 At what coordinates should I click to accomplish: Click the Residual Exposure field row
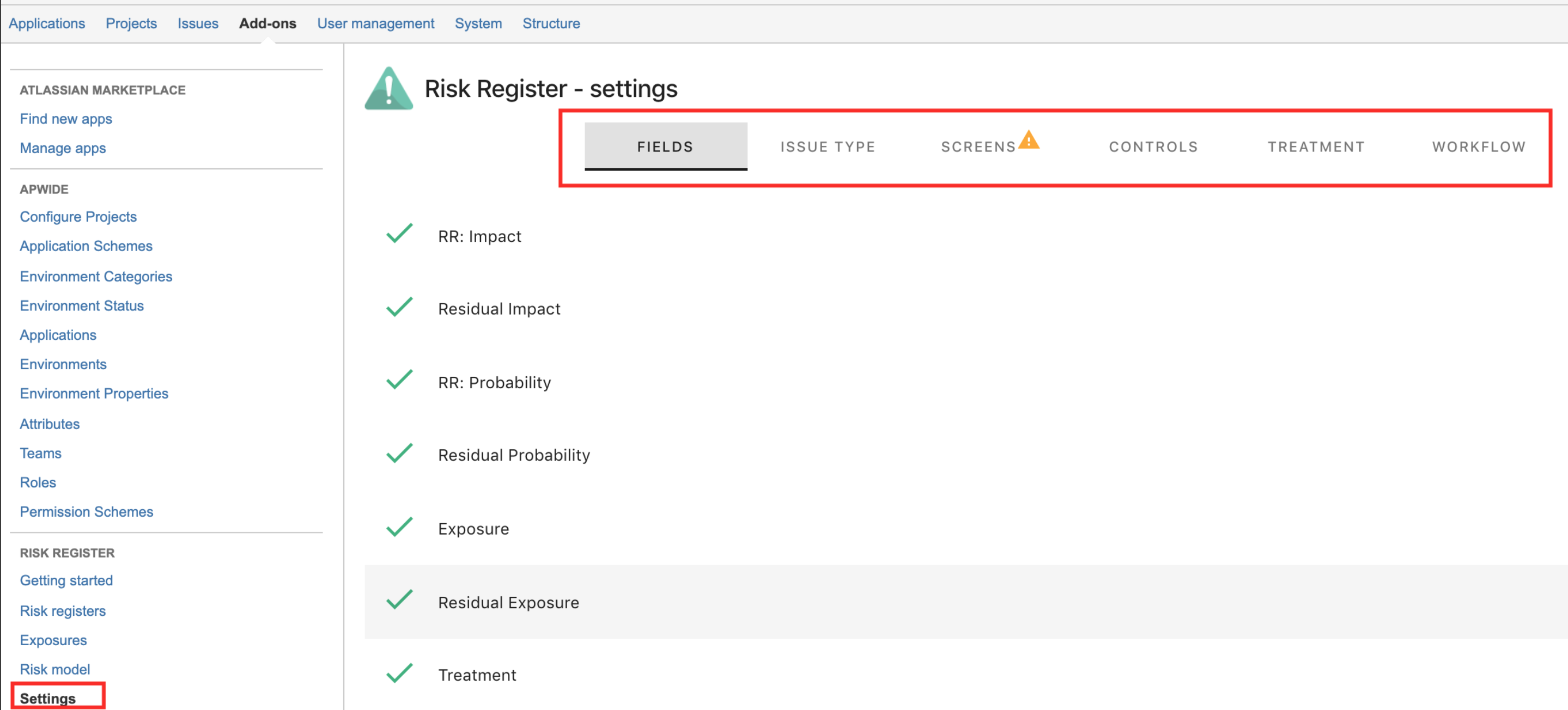966,602
